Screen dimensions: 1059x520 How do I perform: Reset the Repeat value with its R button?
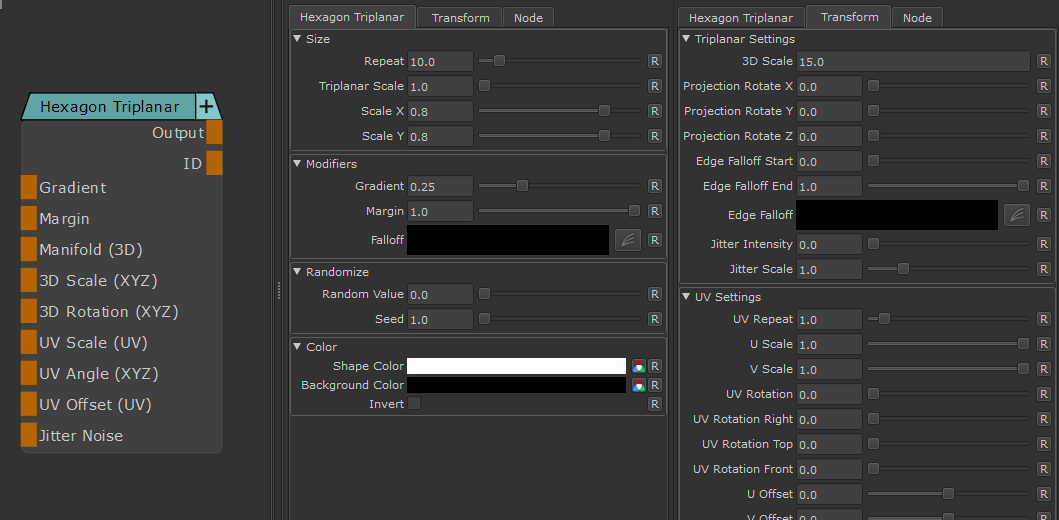(x=654, y=61)
